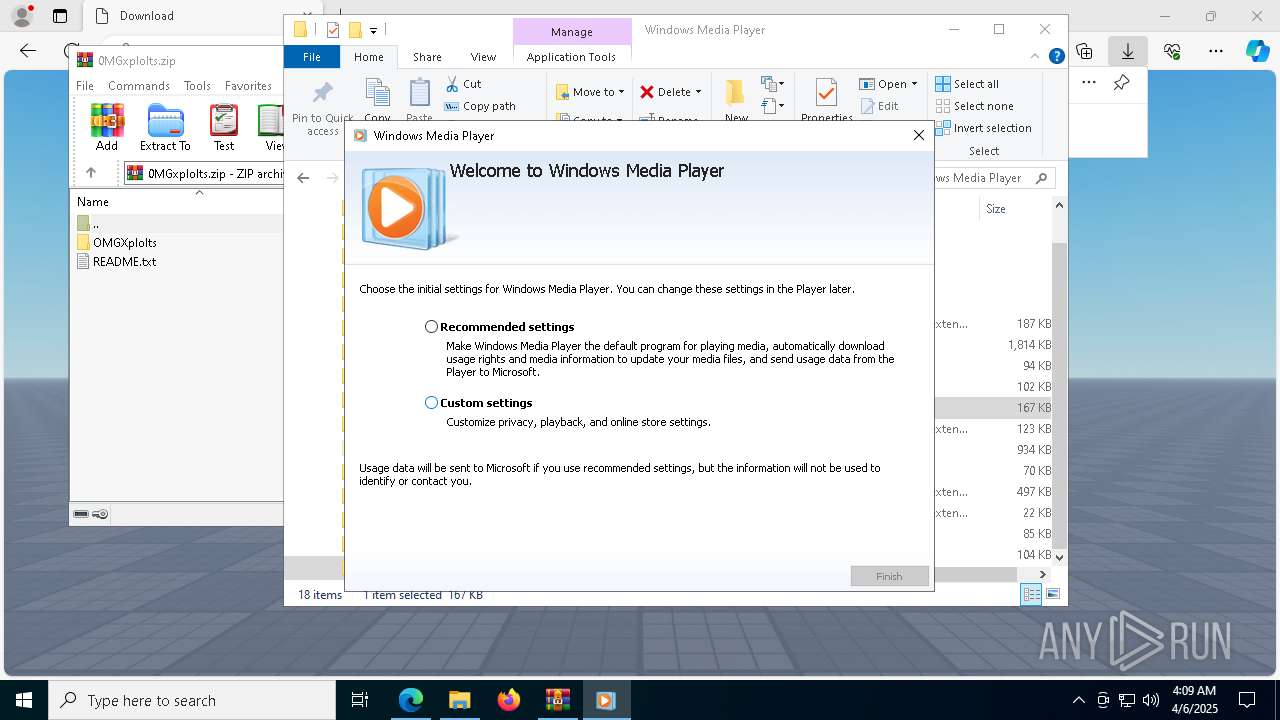Click the Cut scissors icon
Image resolution: width=1280 pixels, height=720 pixels.
pos(452,84)
